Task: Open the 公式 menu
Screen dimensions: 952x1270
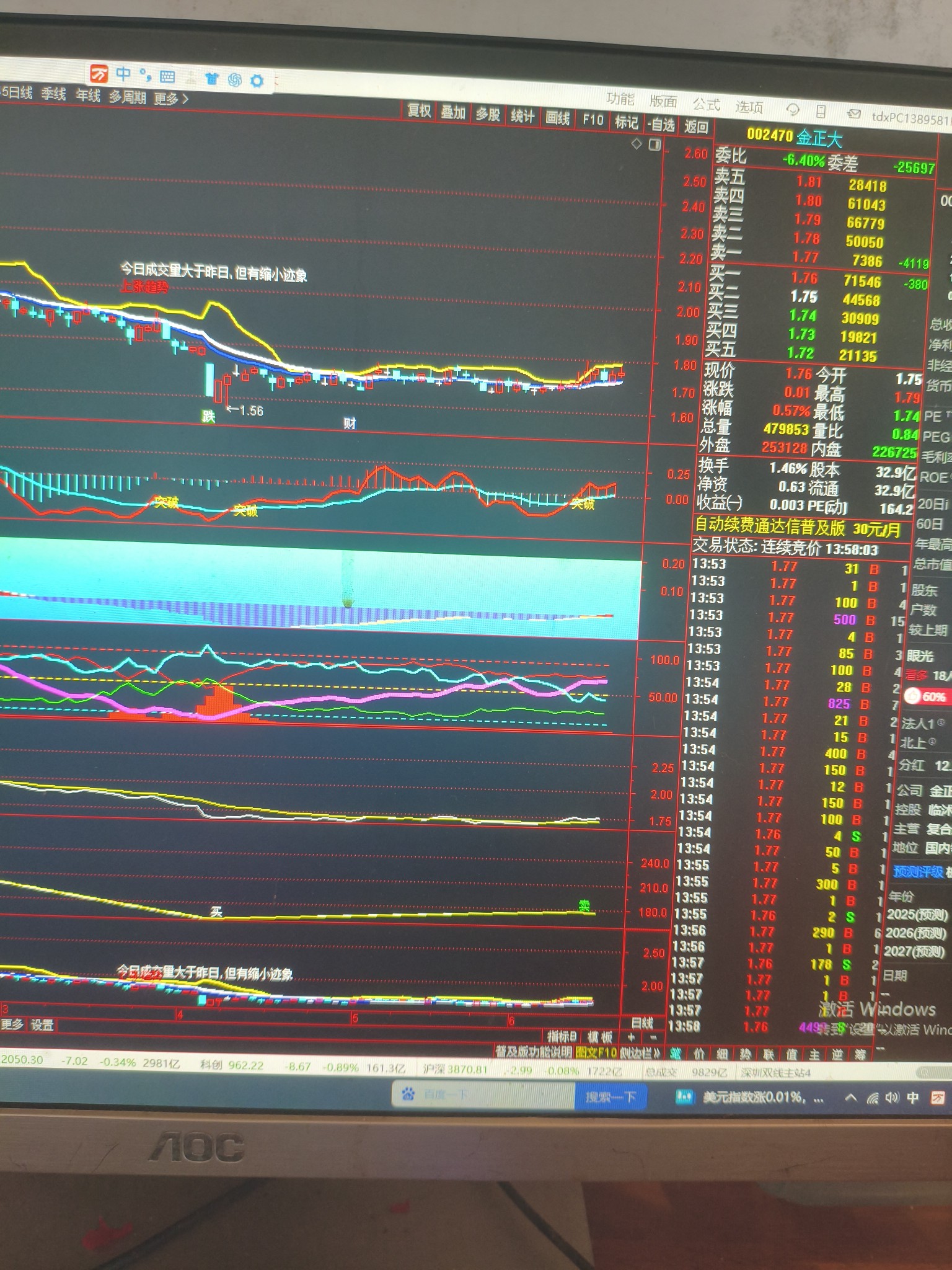Action: click(706, 104)
